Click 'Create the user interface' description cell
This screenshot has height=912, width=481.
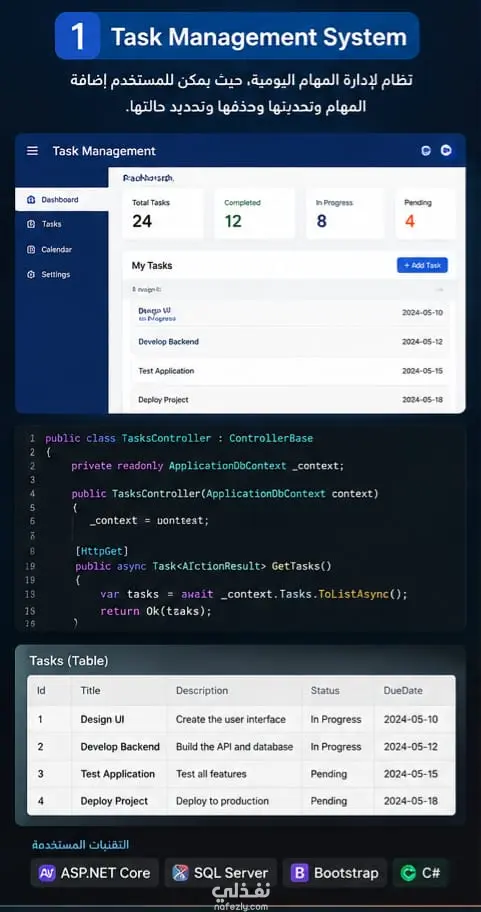point(231,719)
